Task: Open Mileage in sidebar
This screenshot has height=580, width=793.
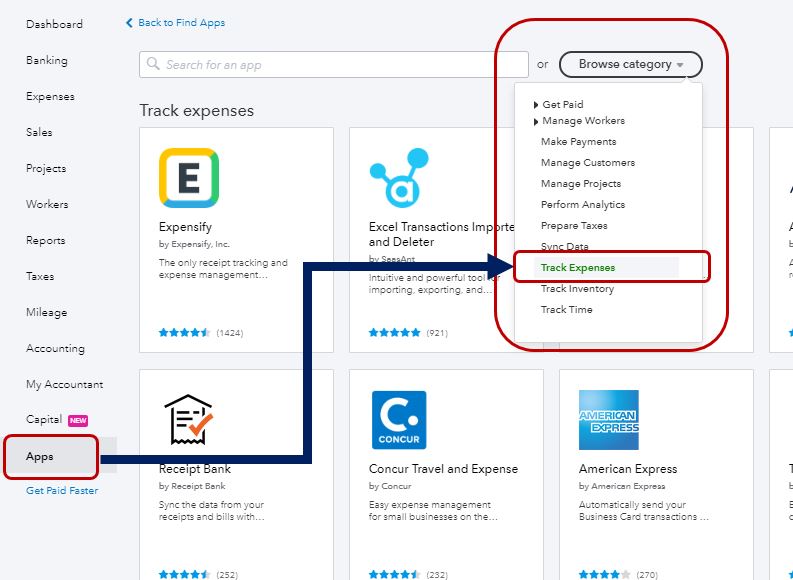Action: [47, 313]
